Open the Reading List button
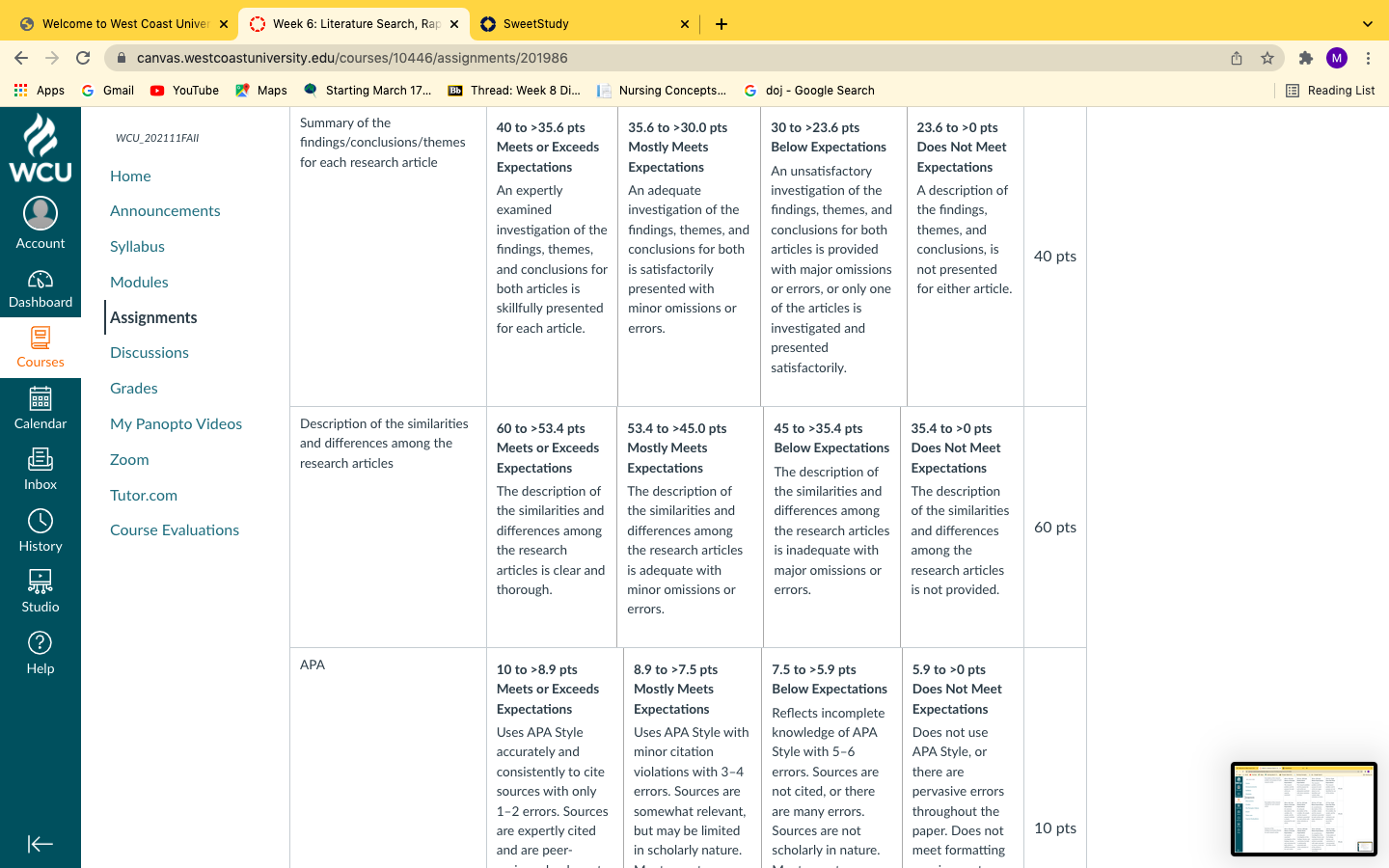Screen dimensions: 1389x868 pos(1330,91)
